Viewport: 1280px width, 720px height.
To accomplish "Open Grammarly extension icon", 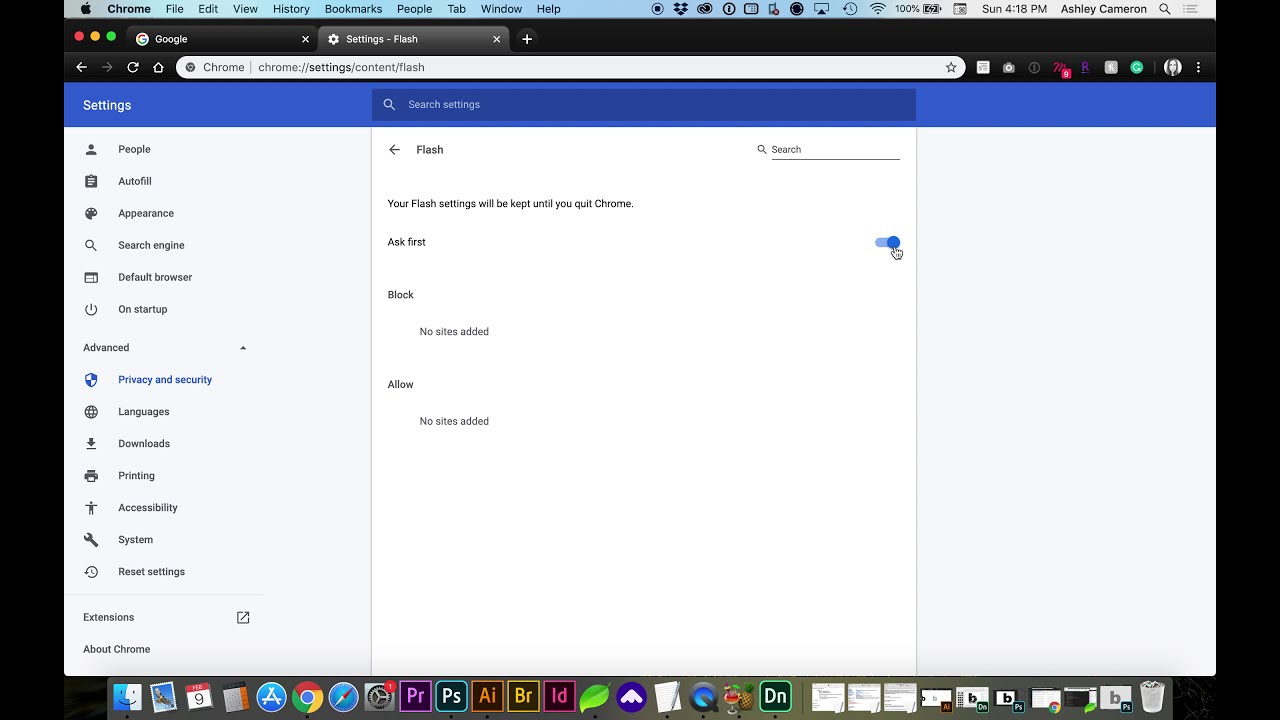I will tap(1137, 67).
